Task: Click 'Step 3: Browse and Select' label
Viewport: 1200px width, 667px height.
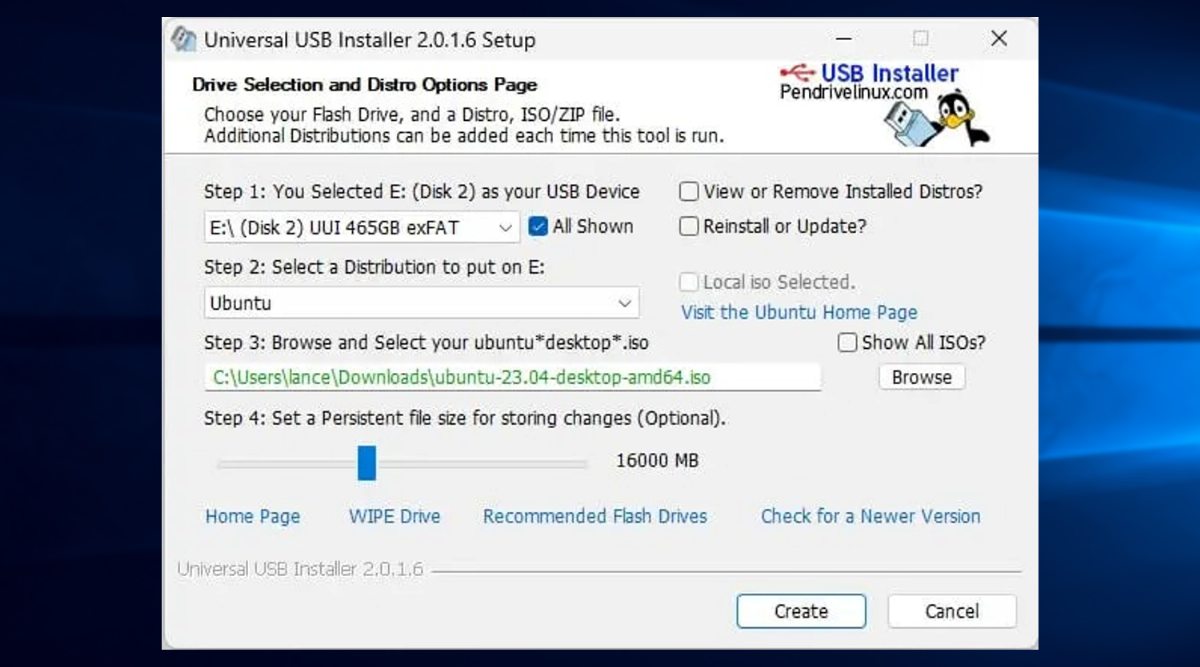Action: [426, 342]
